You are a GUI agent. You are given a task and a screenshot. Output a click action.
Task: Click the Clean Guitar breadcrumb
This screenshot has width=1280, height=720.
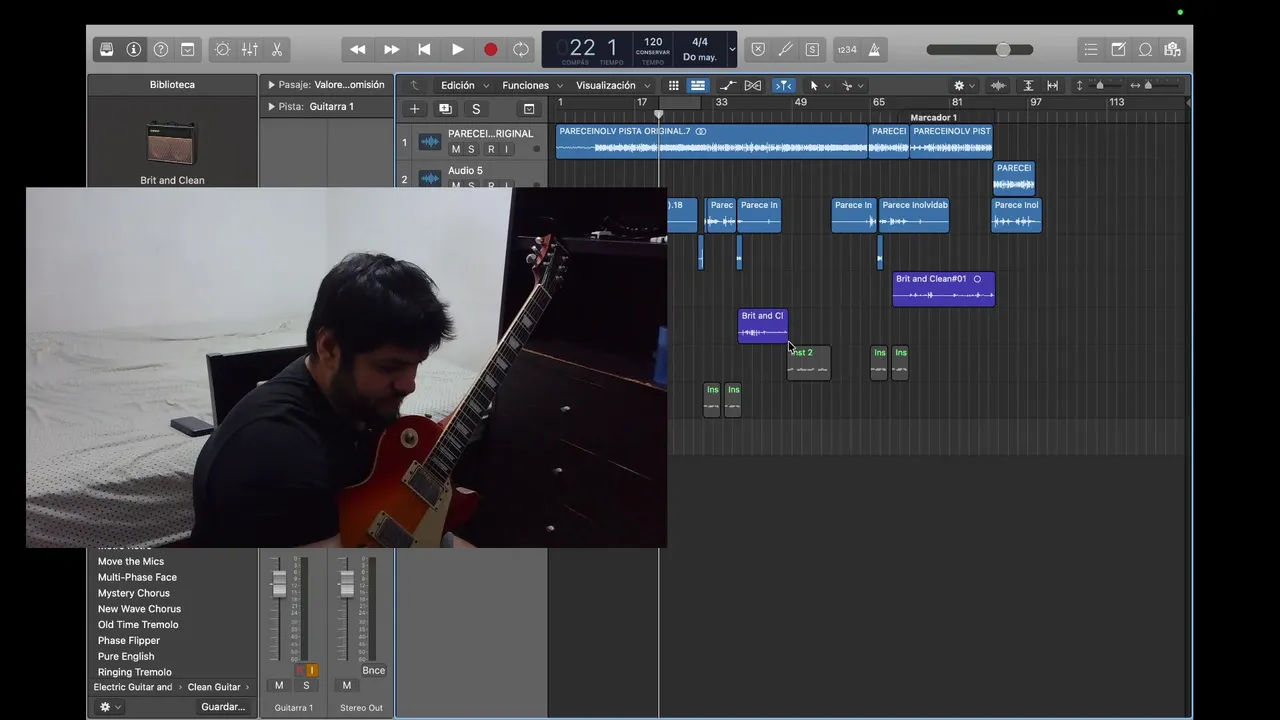coord(214,687)
